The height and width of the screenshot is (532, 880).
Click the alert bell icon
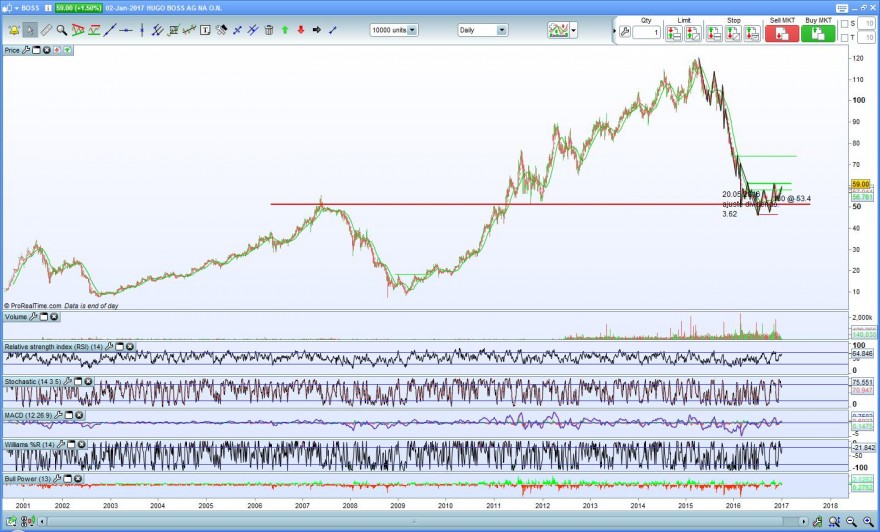point(13,30)
